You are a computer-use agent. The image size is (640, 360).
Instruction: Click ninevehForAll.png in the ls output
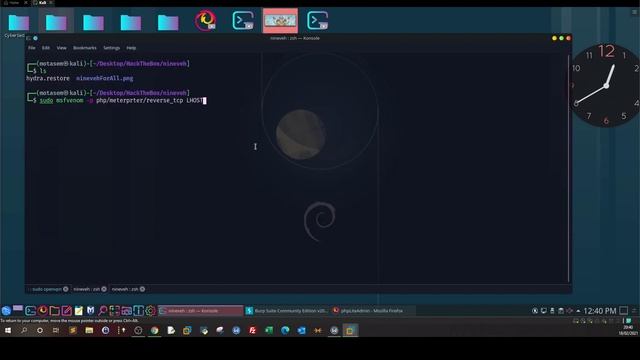point(104,78)
